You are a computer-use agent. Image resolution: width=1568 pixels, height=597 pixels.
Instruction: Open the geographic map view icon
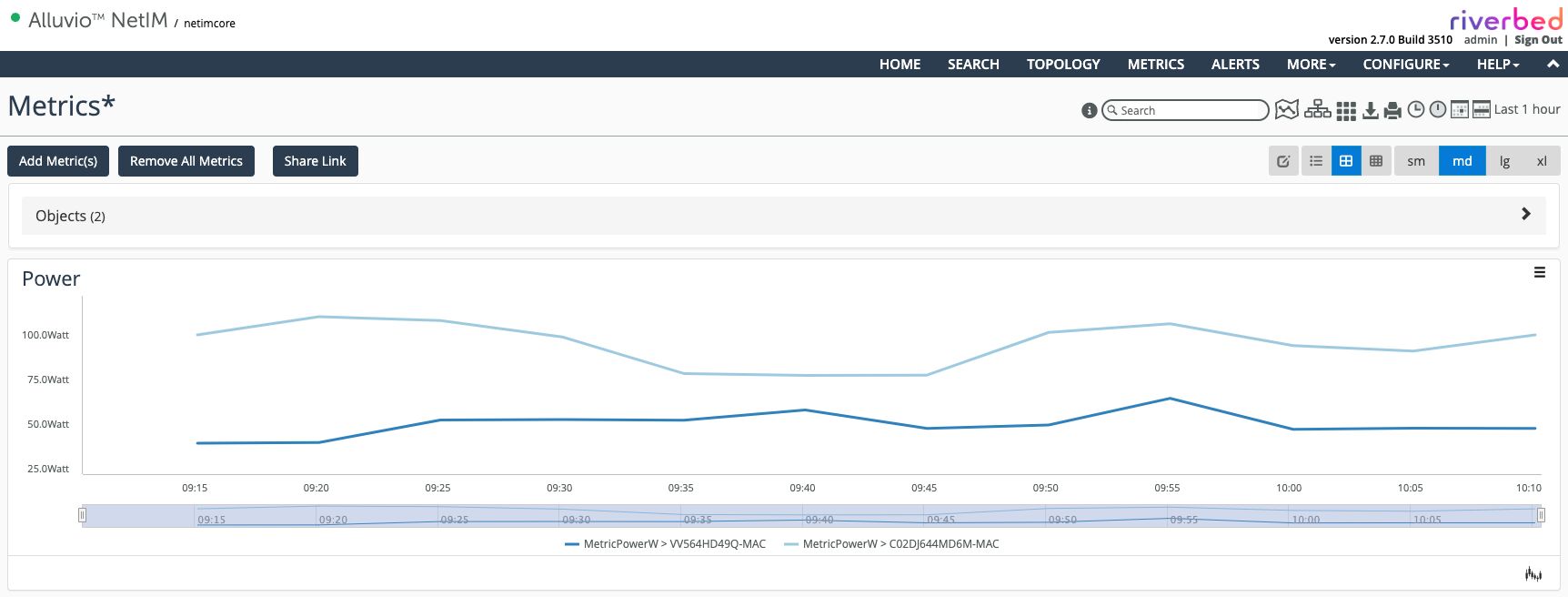(x=1287, y=109)
